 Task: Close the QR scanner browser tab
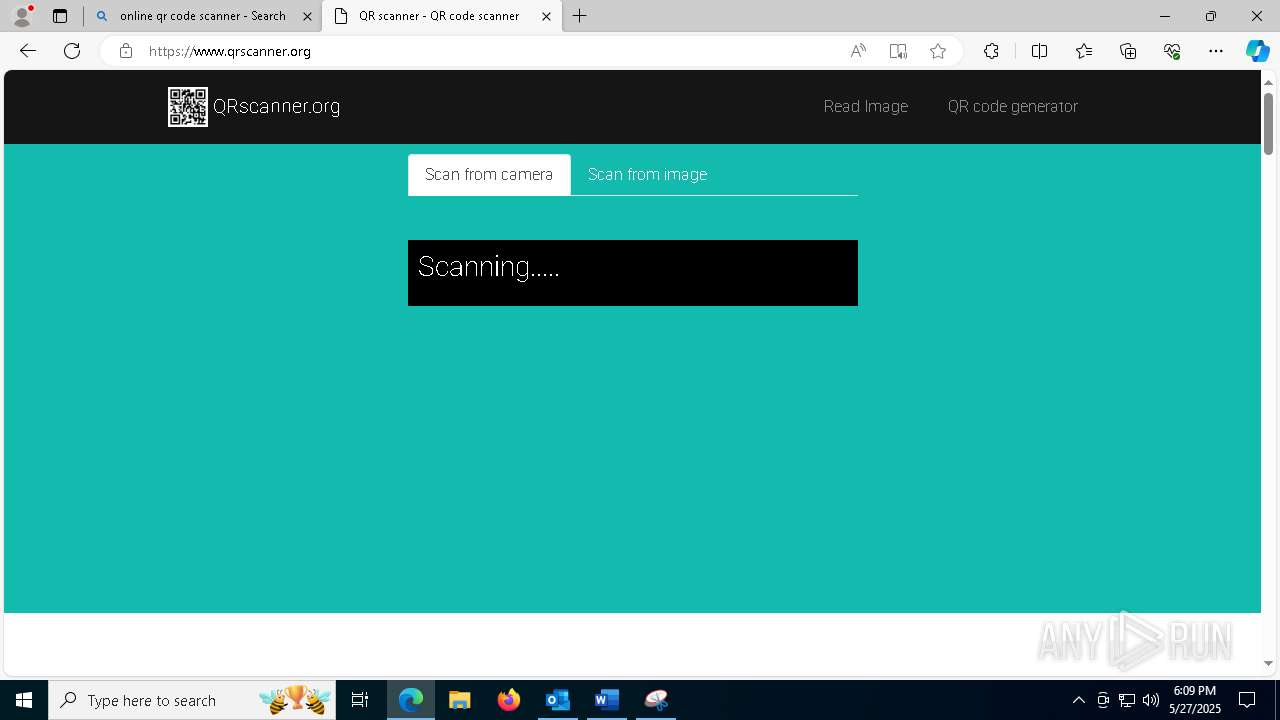click(x=546, y=16)
